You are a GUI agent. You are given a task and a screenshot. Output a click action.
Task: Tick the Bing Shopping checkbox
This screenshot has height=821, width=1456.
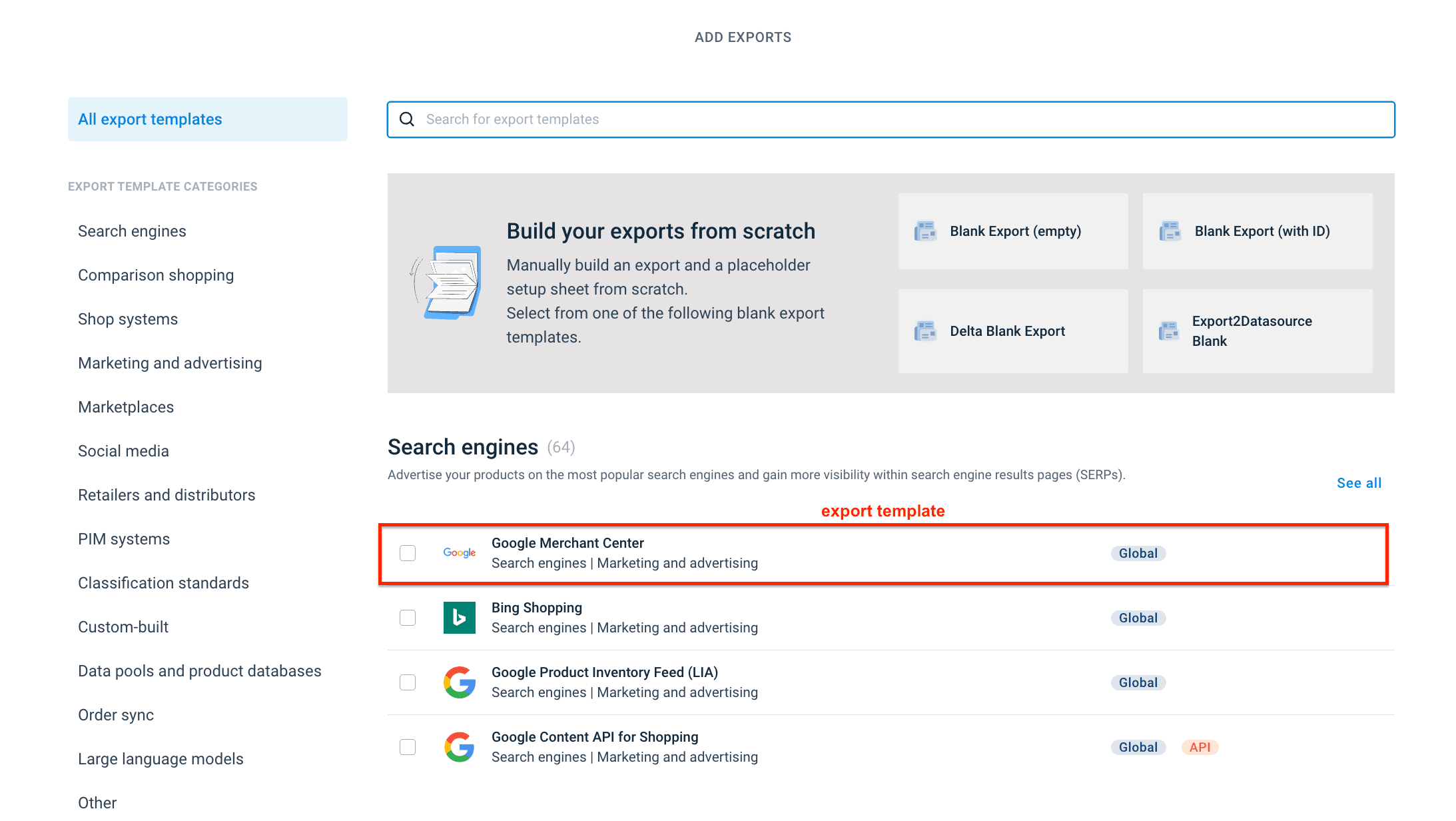(x=408, y=618)
